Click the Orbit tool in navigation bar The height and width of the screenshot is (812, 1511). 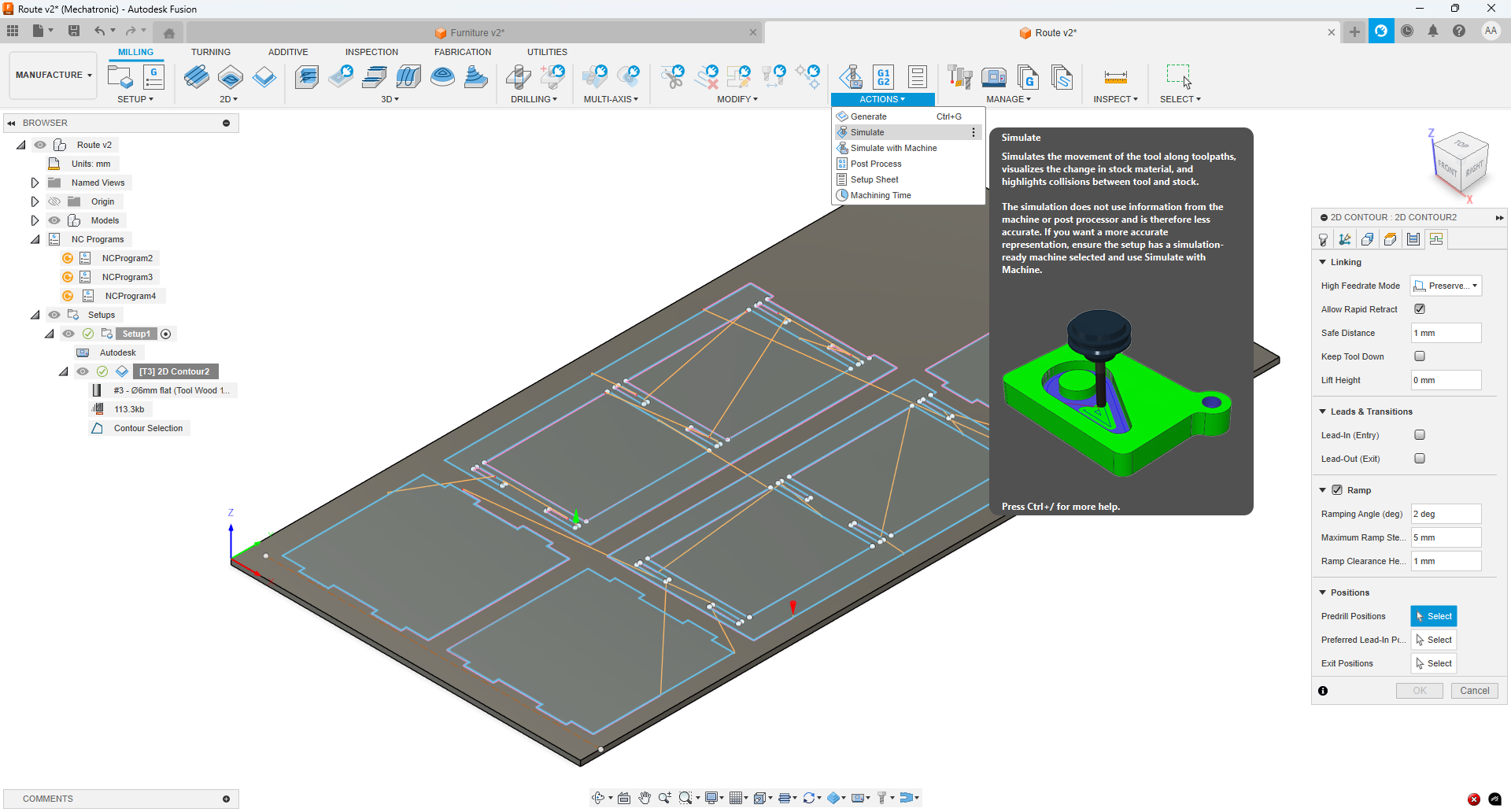click(598, 798)
